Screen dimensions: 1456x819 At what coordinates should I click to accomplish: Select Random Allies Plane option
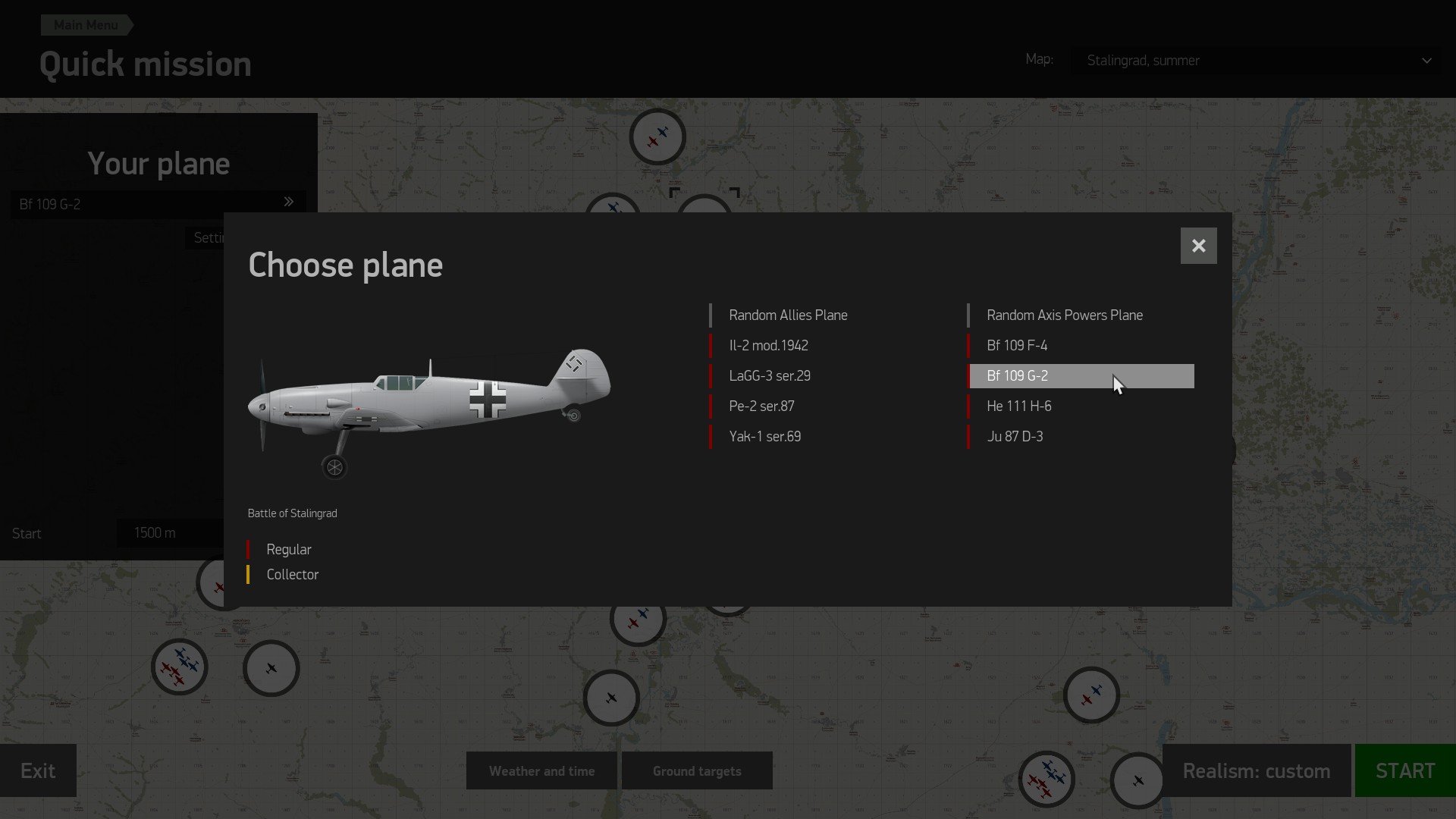point(788,315)
